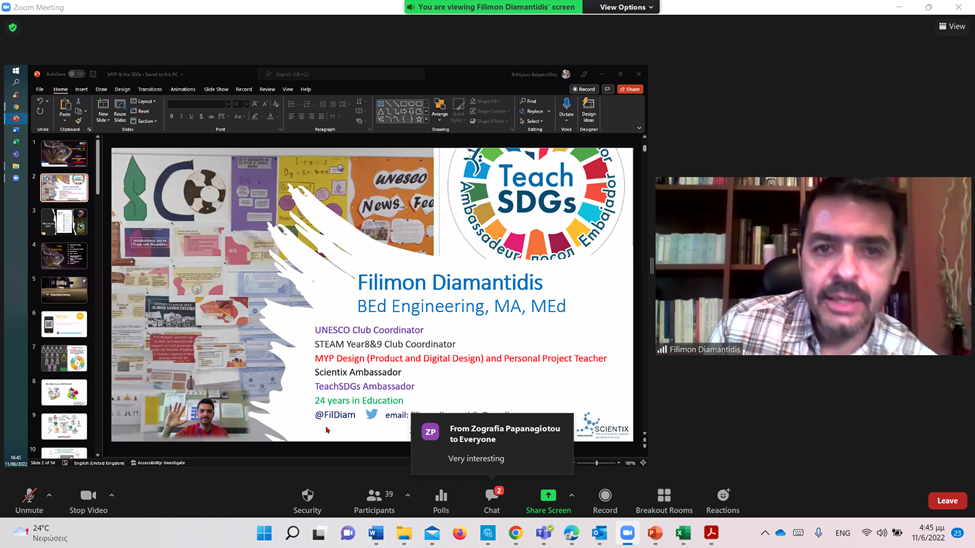Toggle Bold formatting
The image size is (975, 548).
coord(172,116)
